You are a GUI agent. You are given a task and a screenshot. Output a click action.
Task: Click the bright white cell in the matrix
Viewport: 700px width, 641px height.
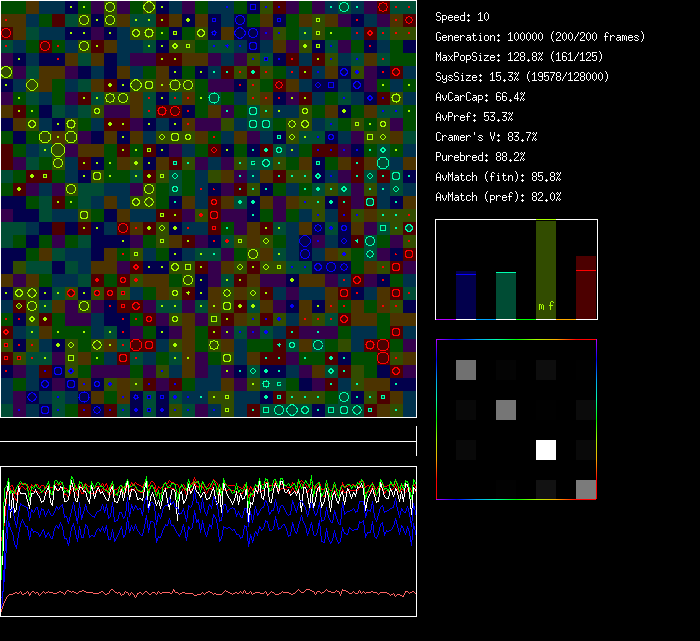click(546, 450)
